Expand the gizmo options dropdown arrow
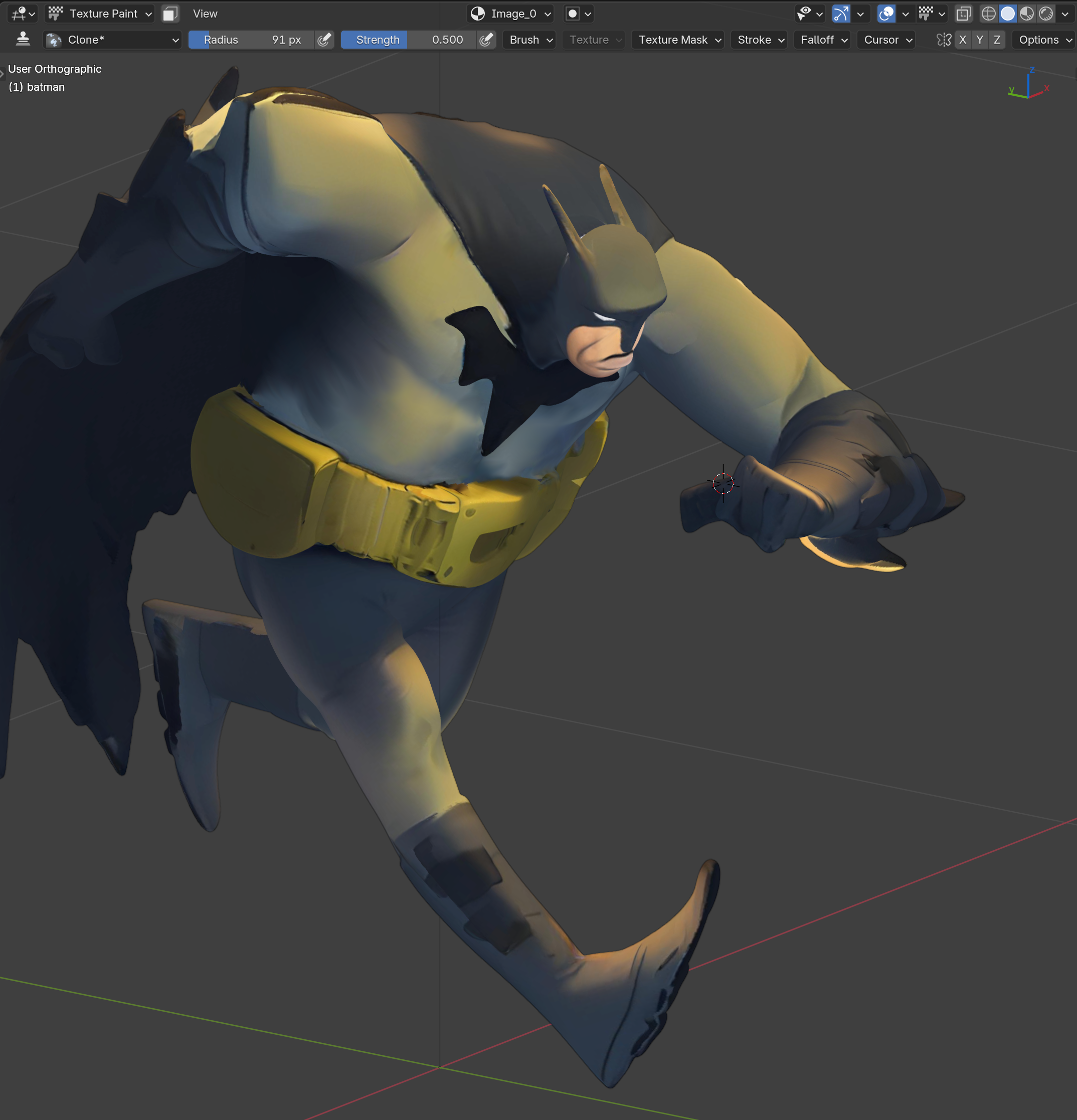 [860, 13]
